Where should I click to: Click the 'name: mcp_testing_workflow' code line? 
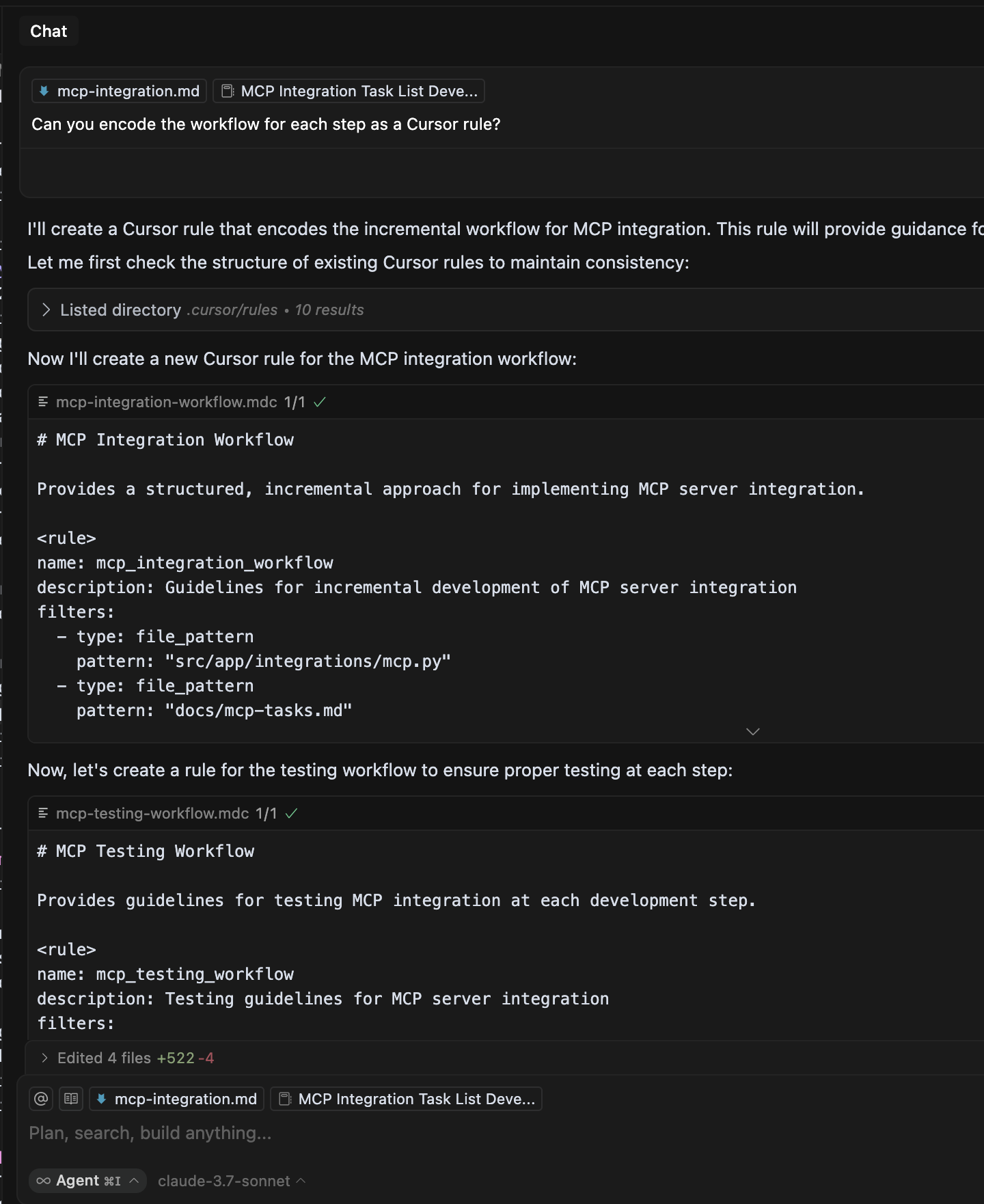[165, 974]
